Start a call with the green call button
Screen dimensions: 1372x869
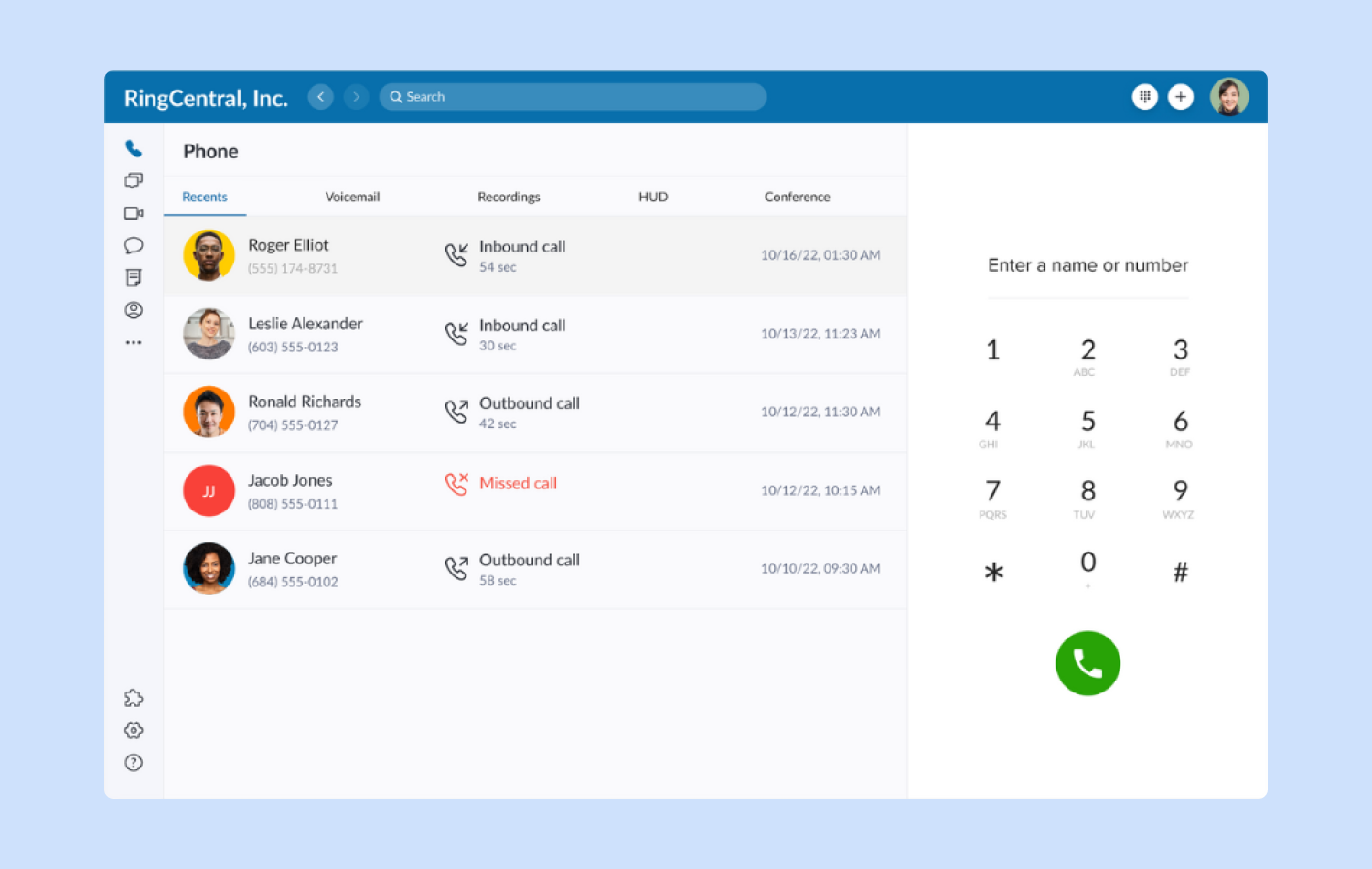[x=1088, y=662]
